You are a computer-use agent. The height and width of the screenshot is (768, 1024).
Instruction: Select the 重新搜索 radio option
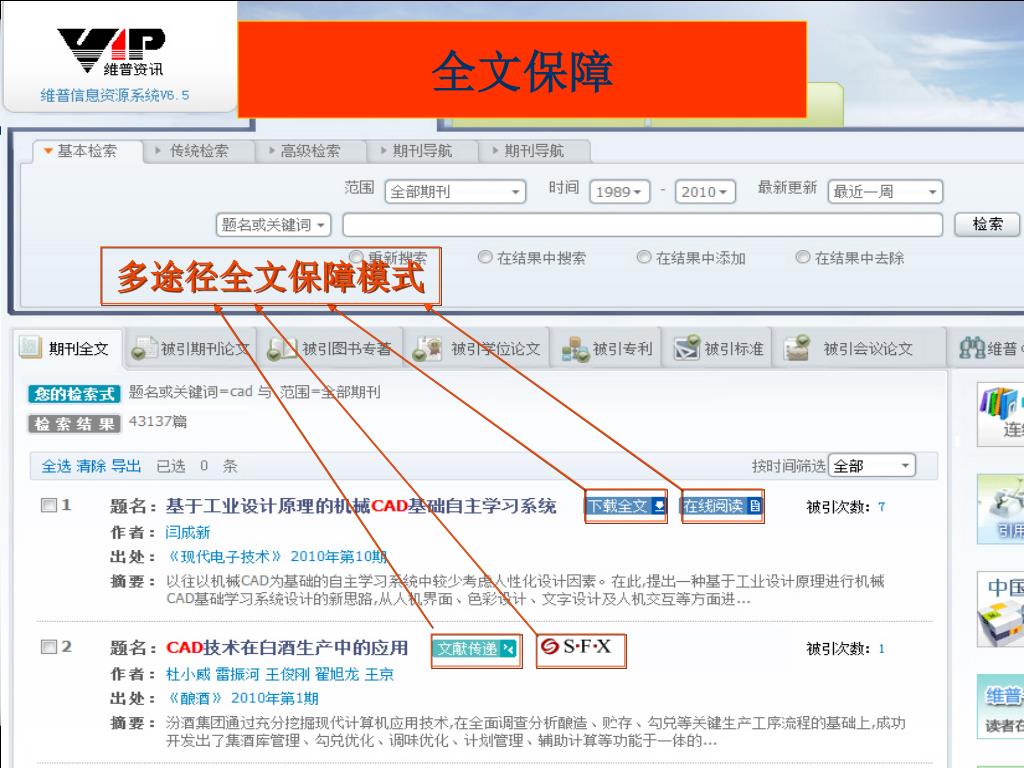pyautogui.click(x=356, y=257)
